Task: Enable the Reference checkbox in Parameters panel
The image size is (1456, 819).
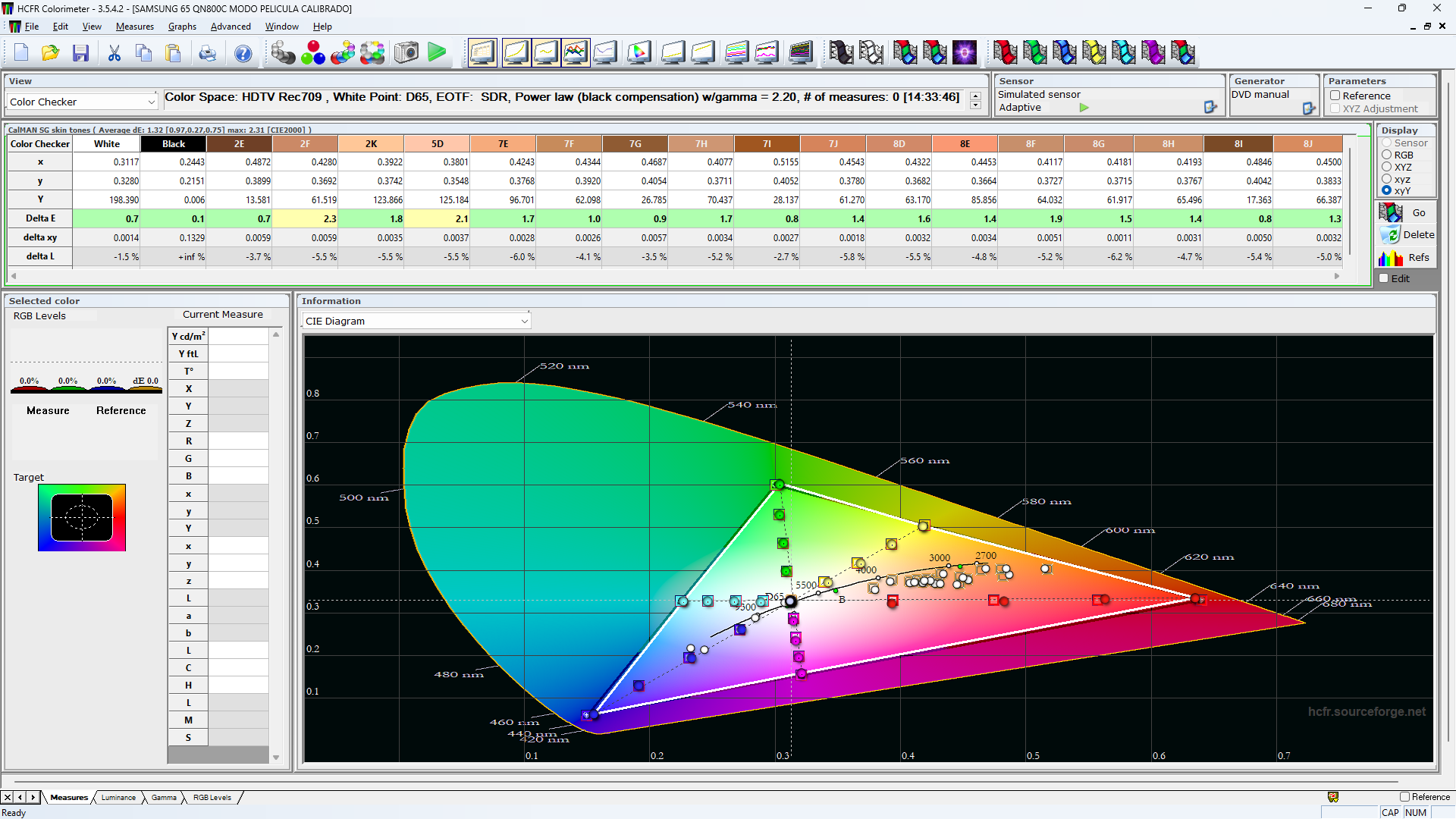Action: 1335,96
